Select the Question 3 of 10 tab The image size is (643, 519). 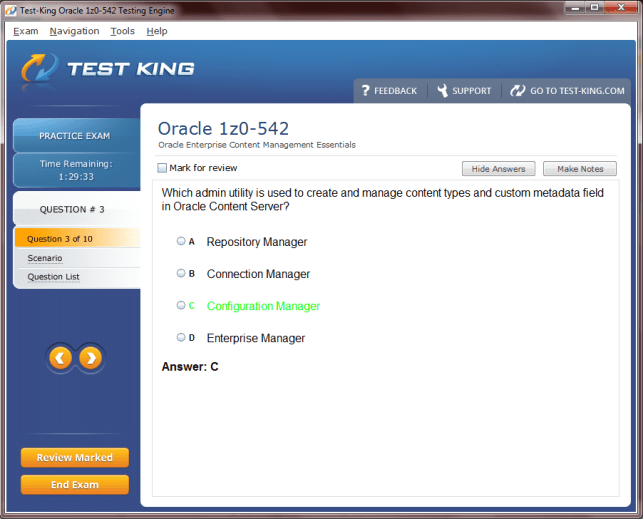click(x=78, y=239)
